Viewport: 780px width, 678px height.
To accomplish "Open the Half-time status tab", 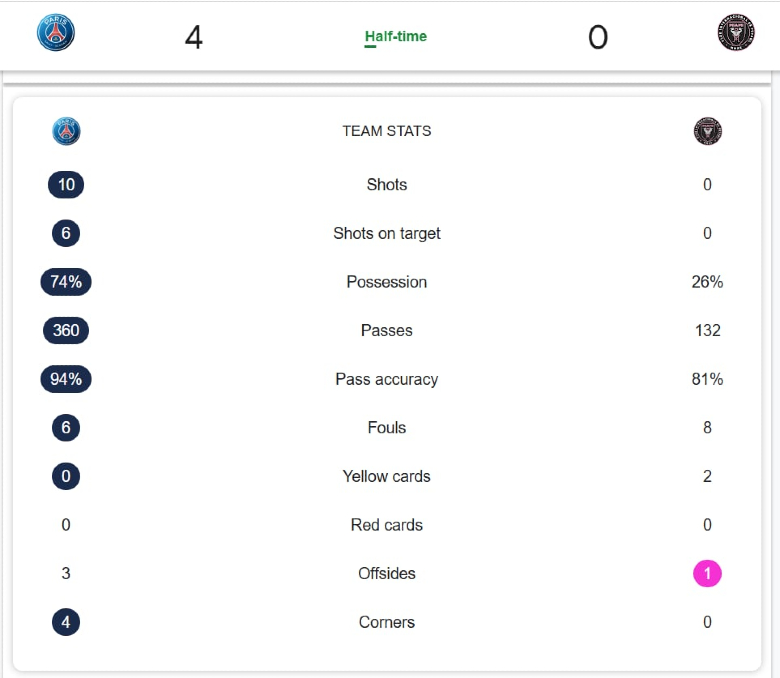I will coord(395,36).
